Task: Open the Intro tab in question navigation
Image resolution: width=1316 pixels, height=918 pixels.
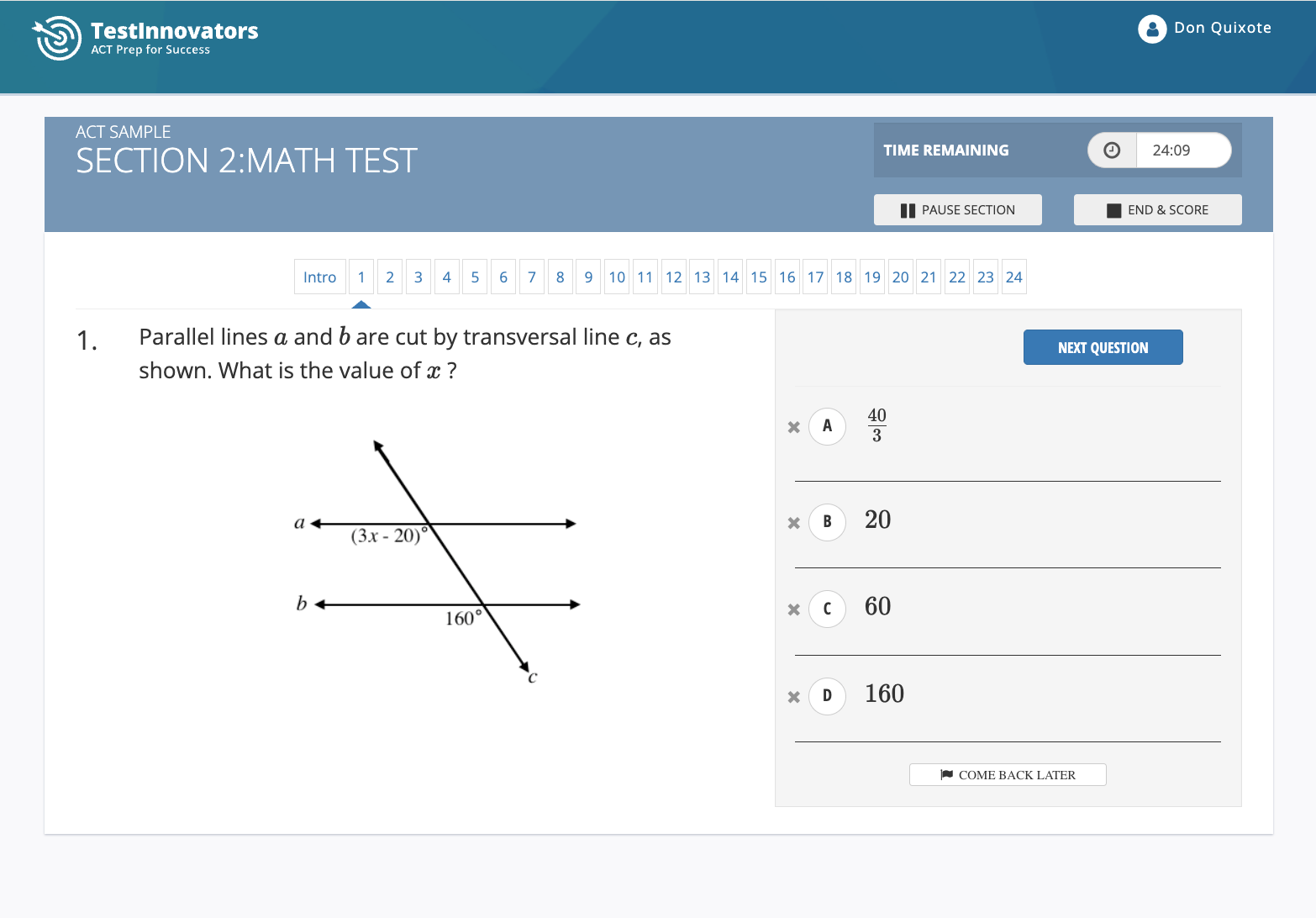Action: (x=319, y=277)
